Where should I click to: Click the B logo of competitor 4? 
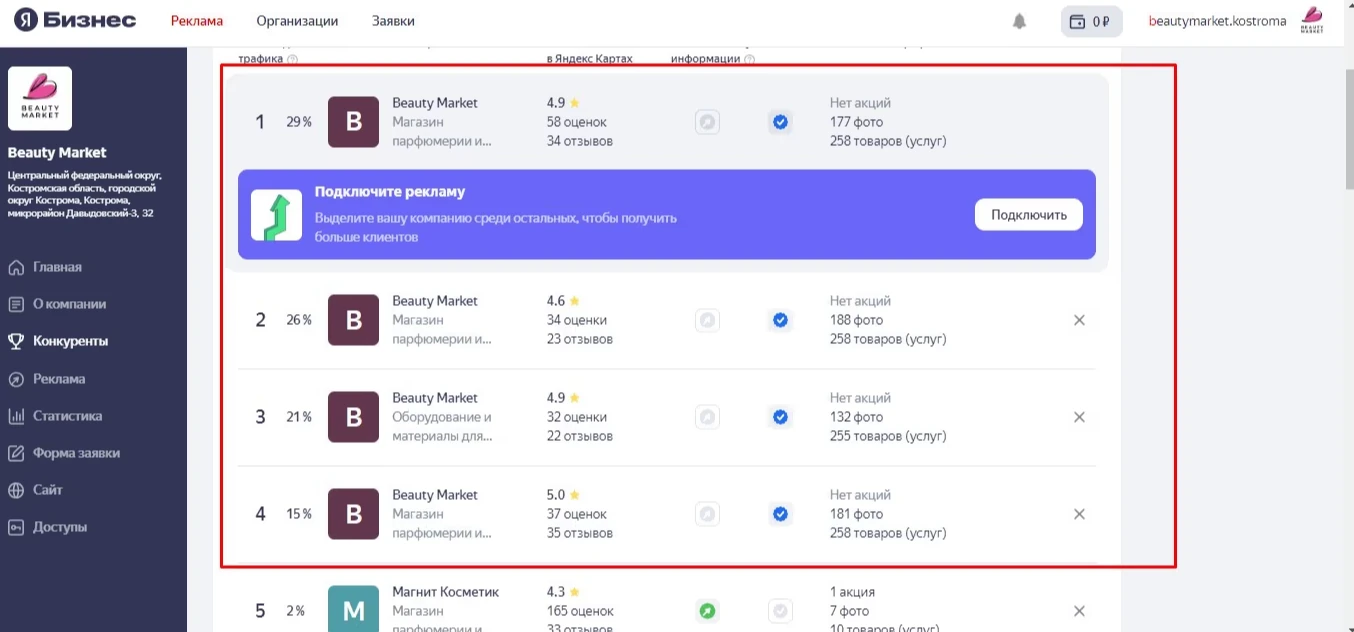click(353, 514)
